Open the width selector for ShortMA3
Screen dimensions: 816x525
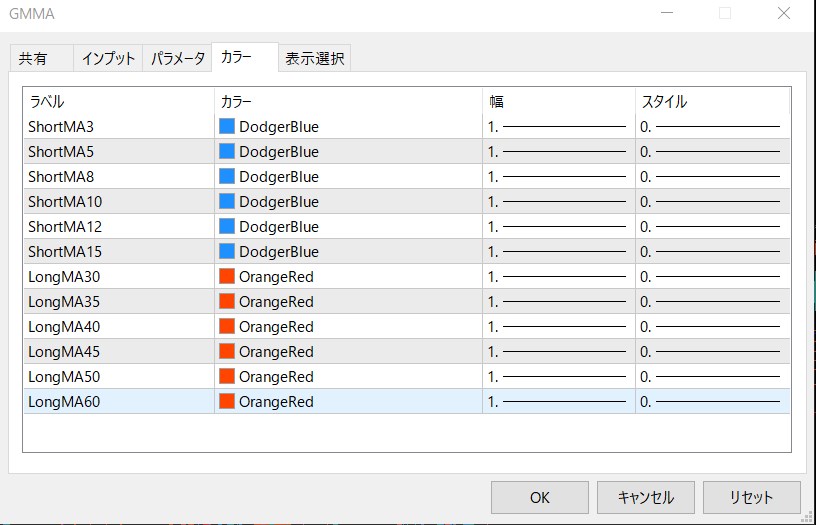559,126
